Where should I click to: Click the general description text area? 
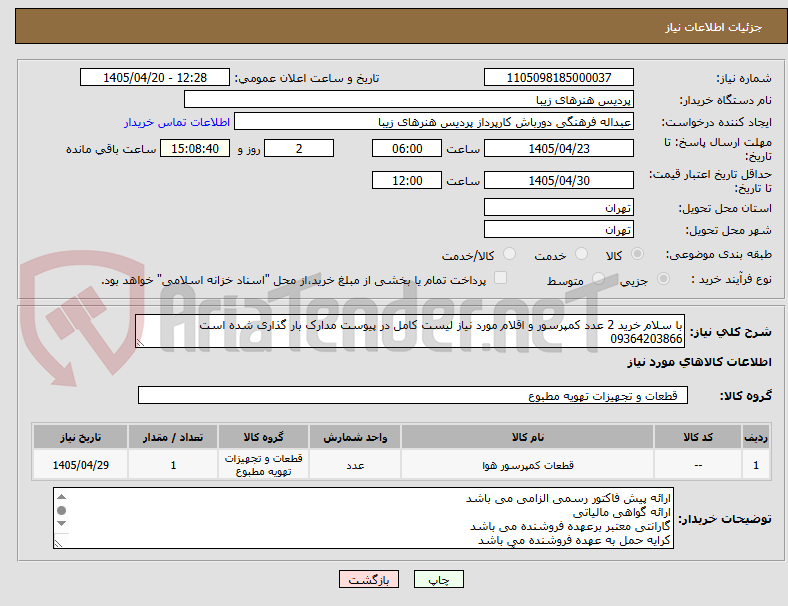410,331
